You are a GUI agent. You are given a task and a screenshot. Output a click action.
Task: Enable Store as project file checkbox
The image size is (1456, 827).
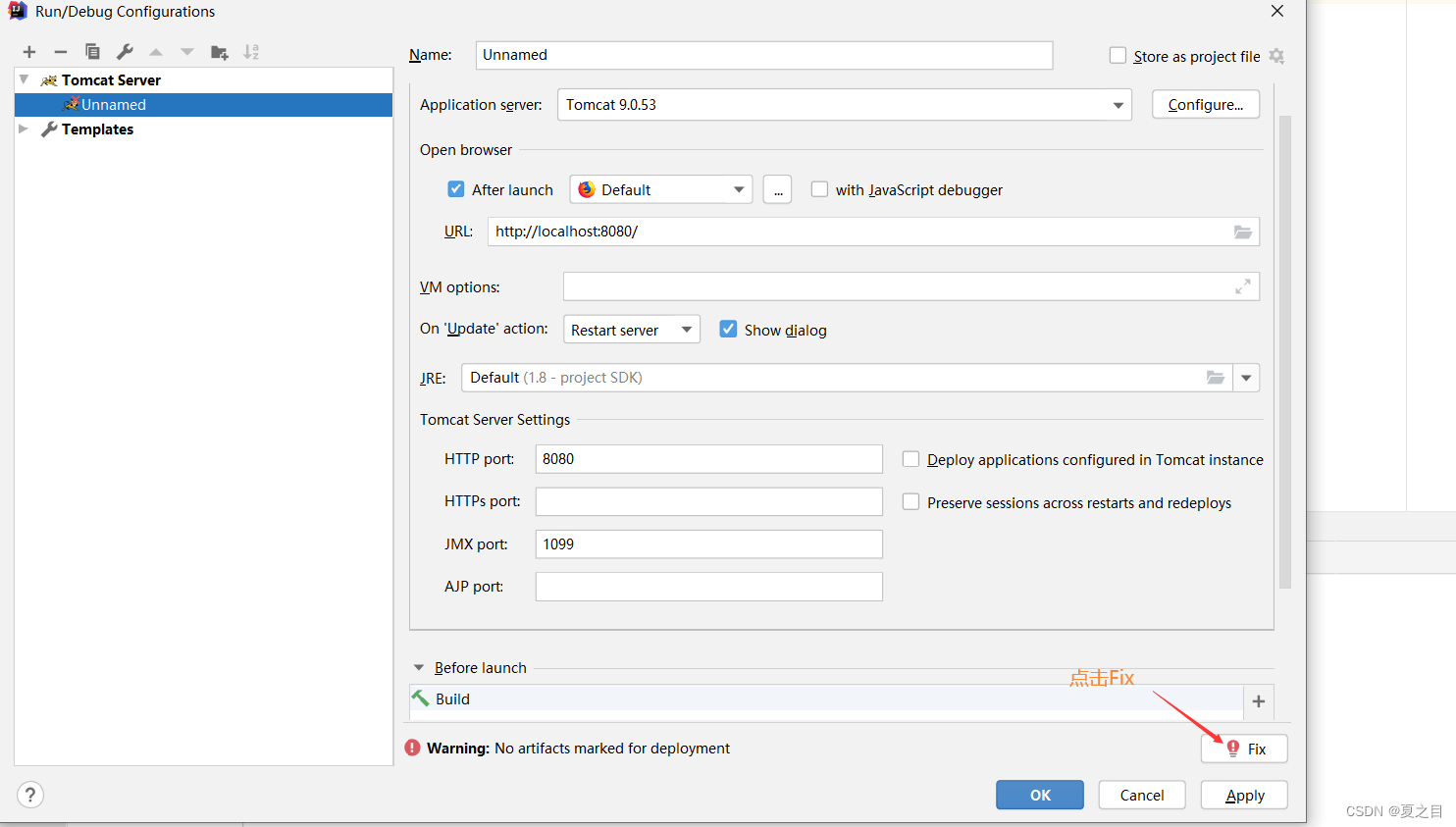coord(1118,55)
